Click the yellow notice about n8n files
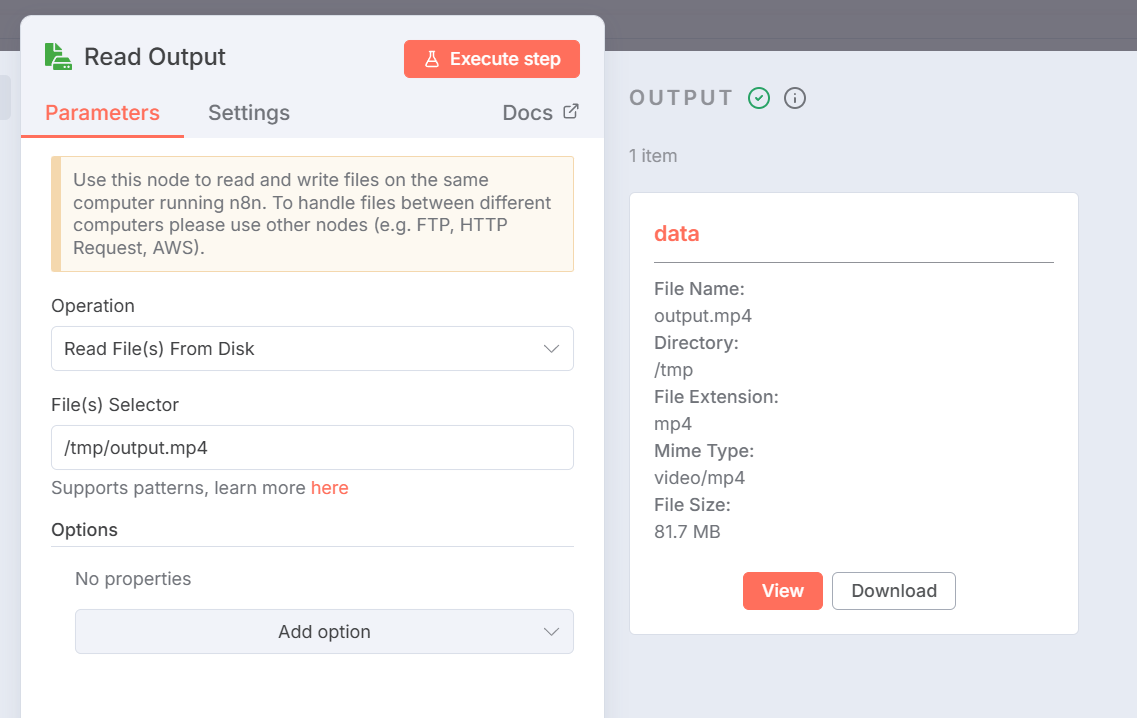The height and width of the screenshot is (718, 1137). point(312,214)
